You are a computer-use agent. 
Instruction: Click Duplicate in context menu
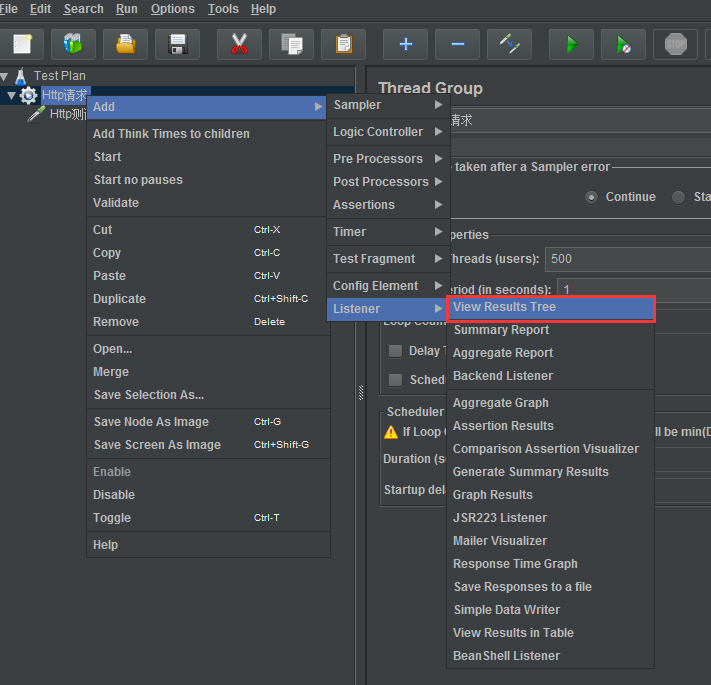tap(208, 299)
